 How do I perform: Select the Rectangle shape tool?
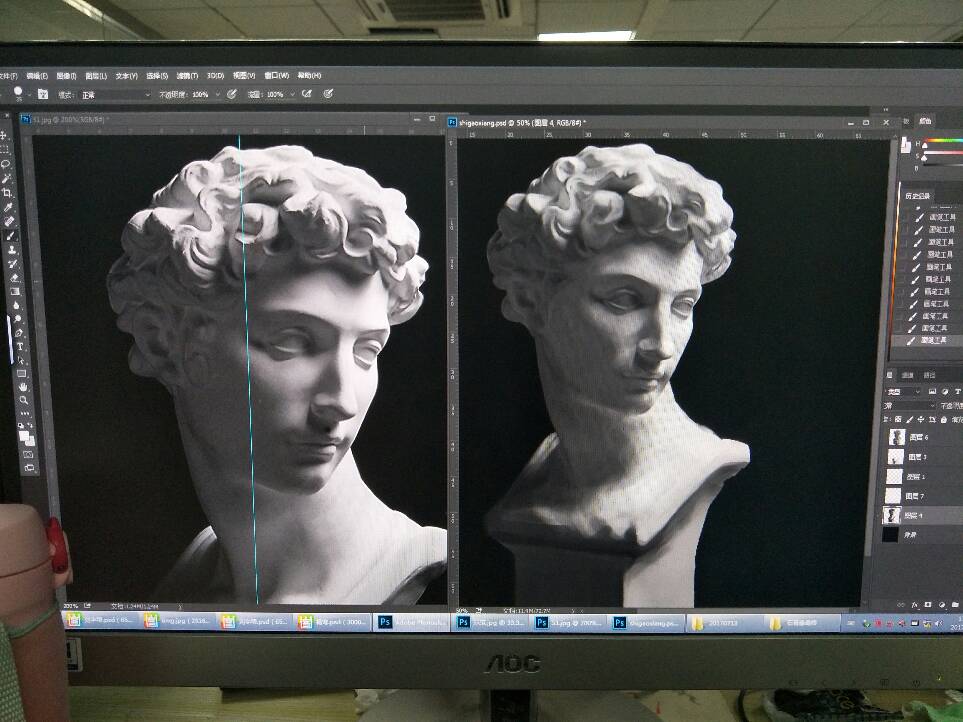[22, 373]
